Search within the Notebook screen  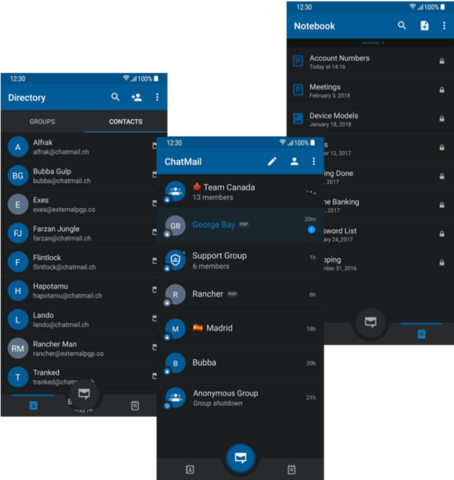[402, 25]
